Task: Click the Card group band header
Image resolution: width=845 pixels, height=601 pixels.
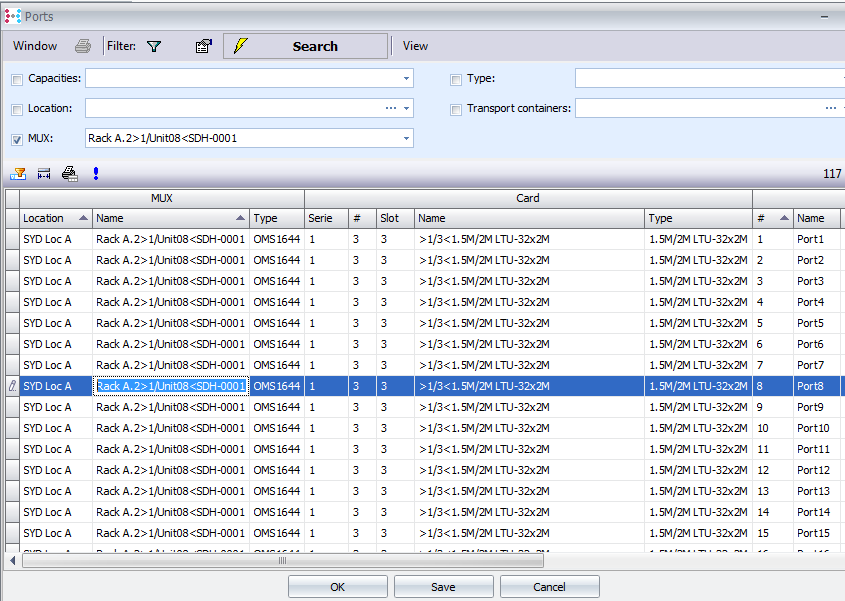Action: pyautogui.click(x=529, y=198)
